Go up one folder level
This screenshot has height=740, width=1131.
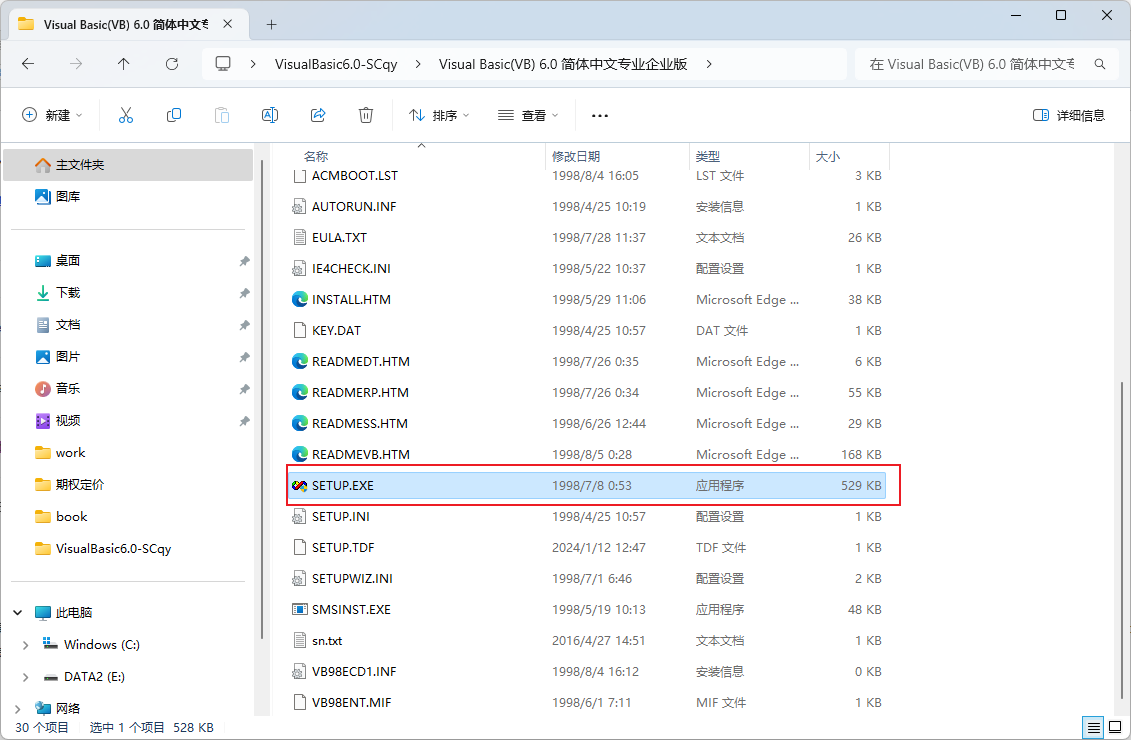point(123,64)
